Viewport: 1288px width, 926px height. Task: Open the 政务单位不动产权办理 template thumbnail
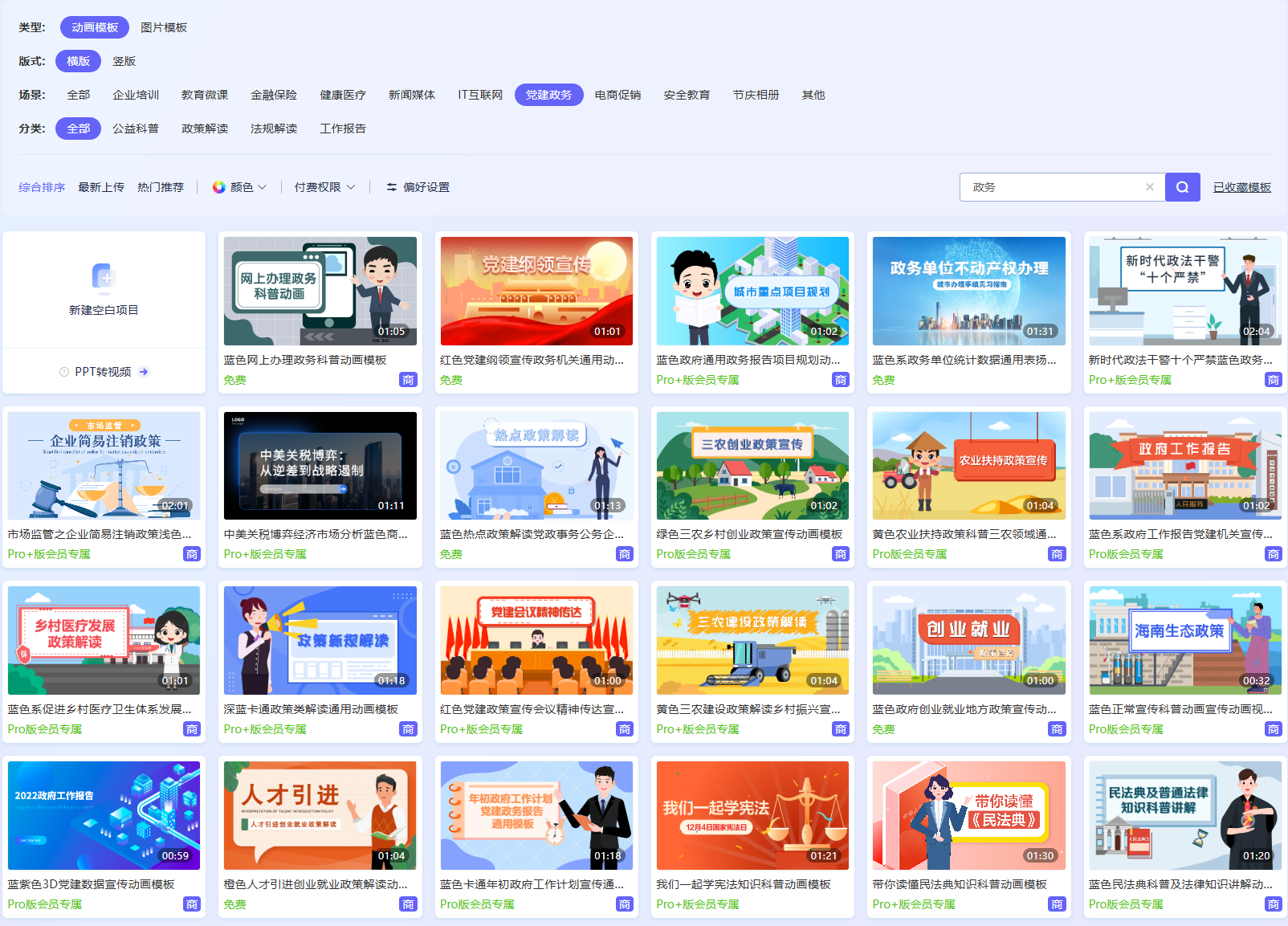point(968,291)
